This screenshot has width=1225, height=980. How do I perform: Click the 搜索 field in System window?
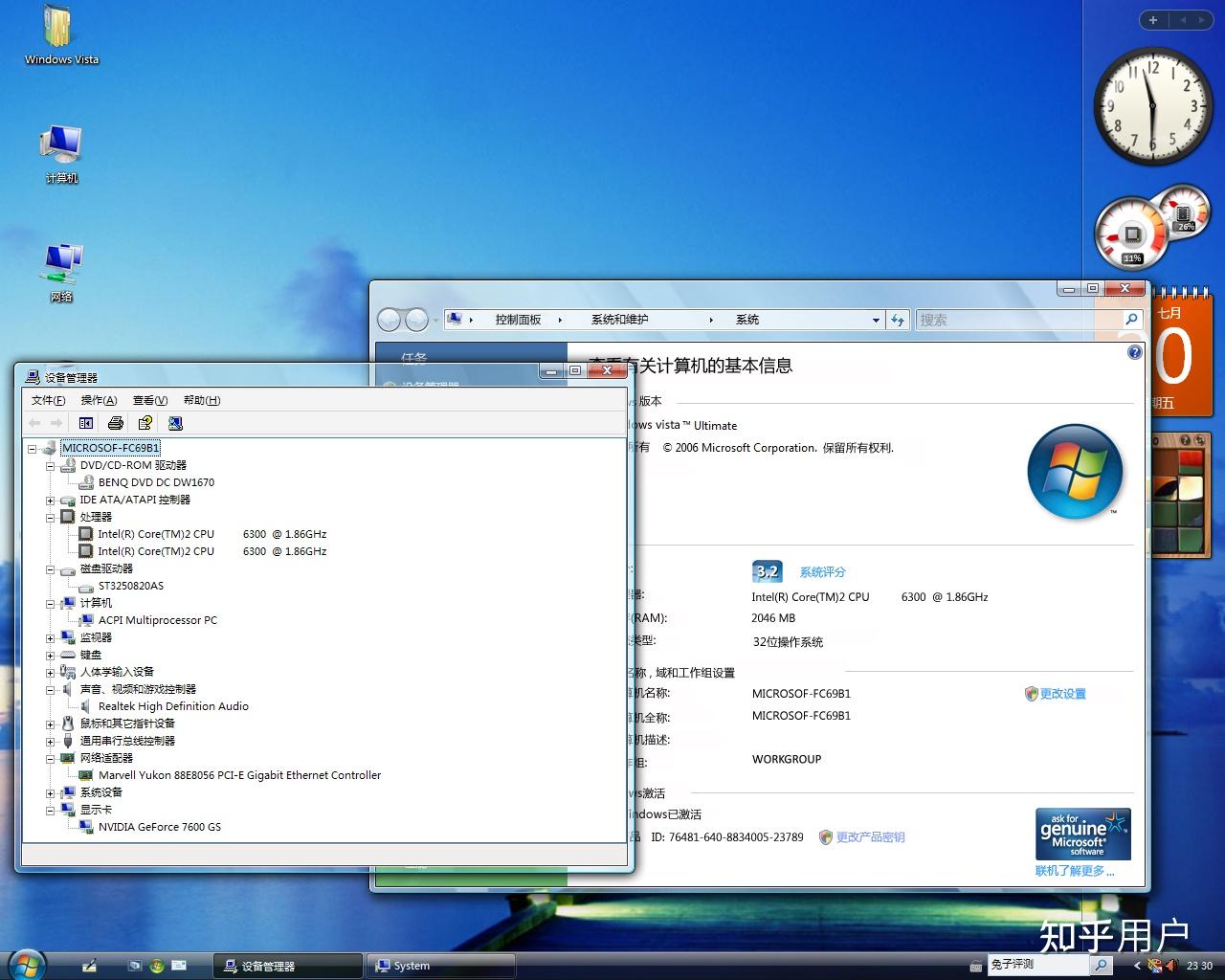coord(1018,320)
